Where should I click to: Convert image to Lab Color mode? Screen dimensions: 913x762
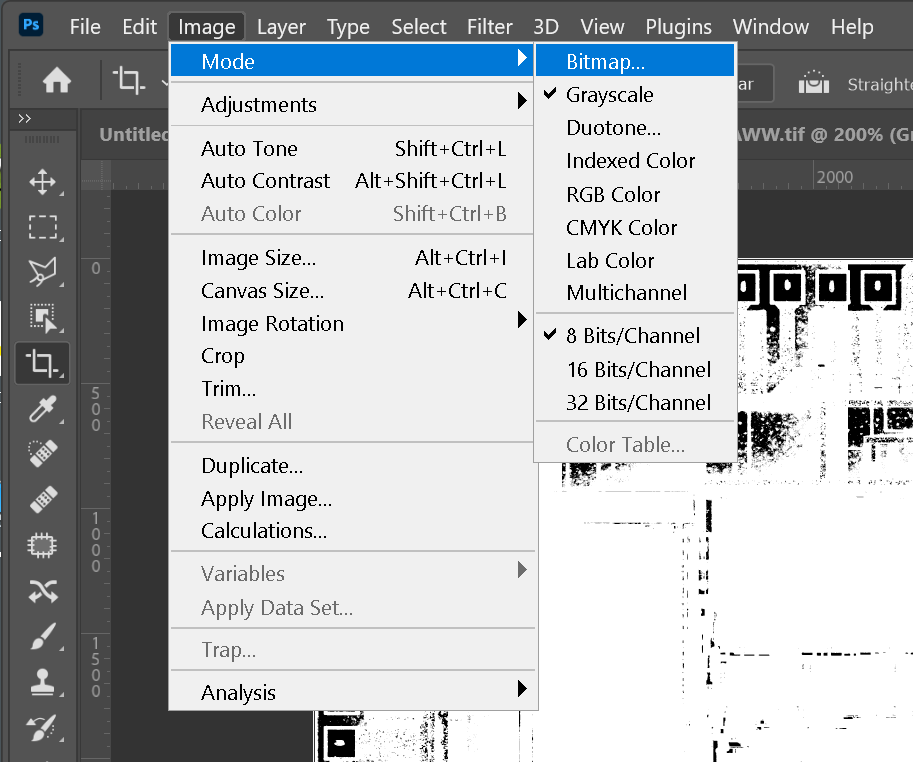[635, 261]
